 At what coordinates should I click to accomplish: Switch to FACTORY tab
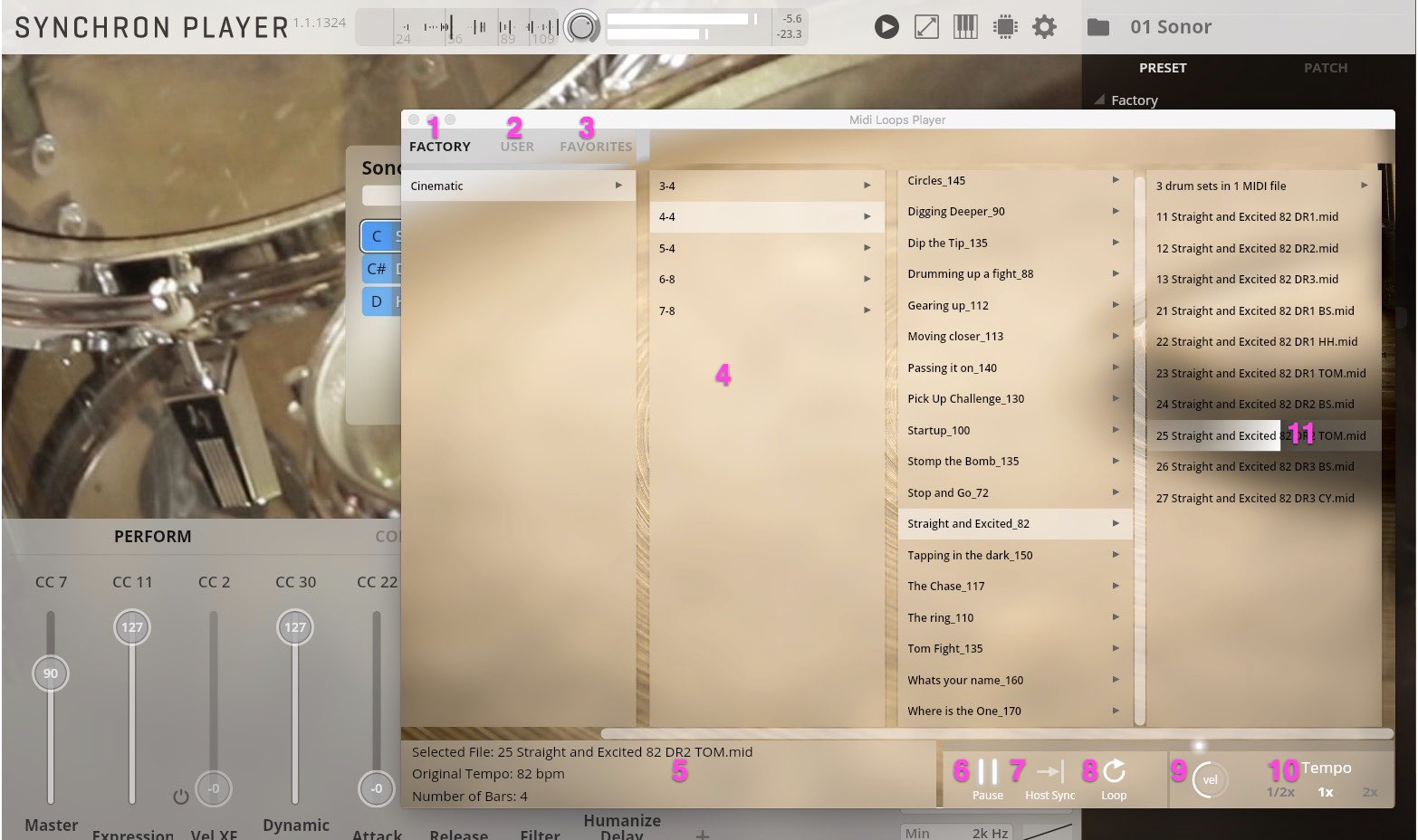[440, 147]
